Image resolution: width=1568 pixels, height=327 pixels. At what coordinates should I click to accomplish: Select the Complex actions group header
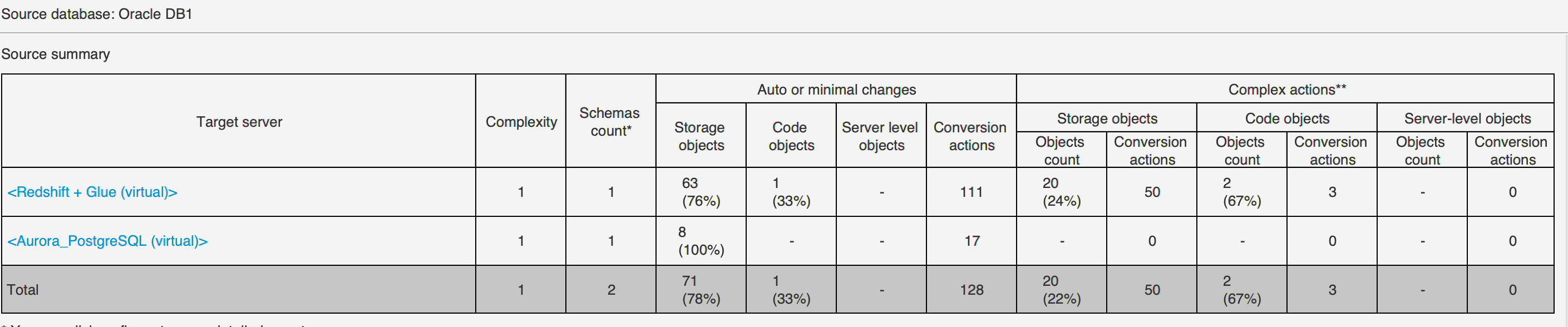click(1286, 90)
